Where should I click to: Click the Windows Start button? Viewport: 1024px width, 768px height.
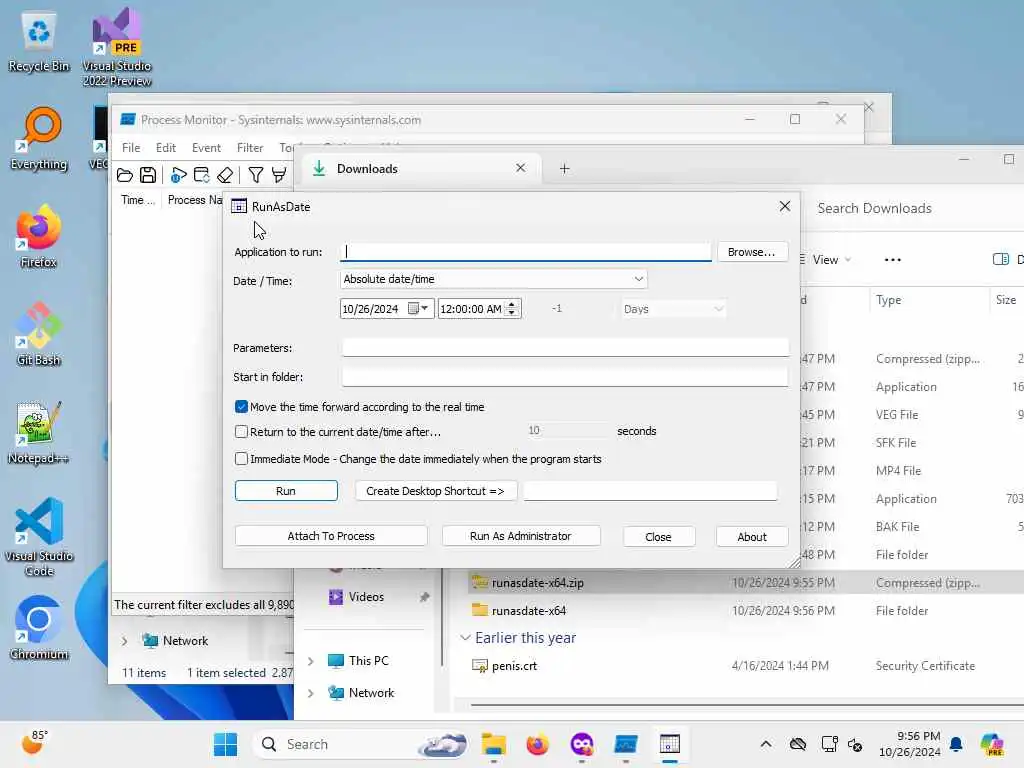pos(225,744)
